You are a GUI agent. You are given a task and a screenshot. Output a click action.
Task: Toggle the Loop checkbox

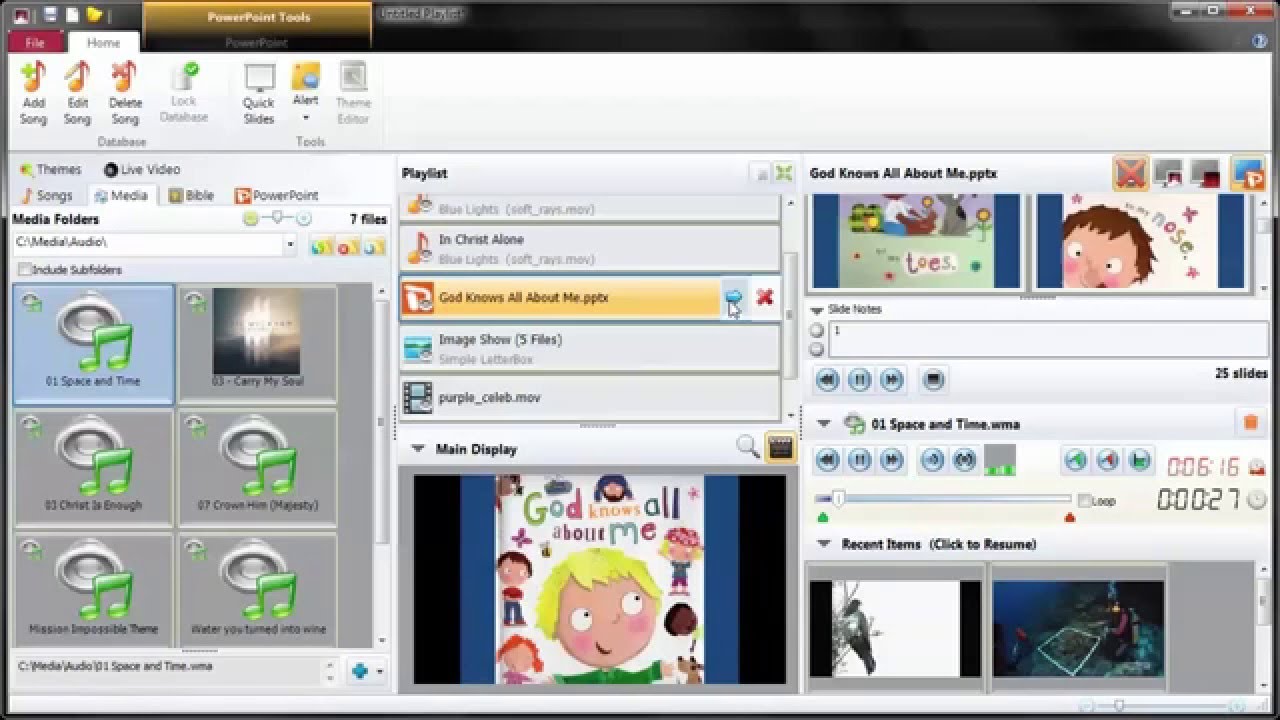click(1085, 501)
